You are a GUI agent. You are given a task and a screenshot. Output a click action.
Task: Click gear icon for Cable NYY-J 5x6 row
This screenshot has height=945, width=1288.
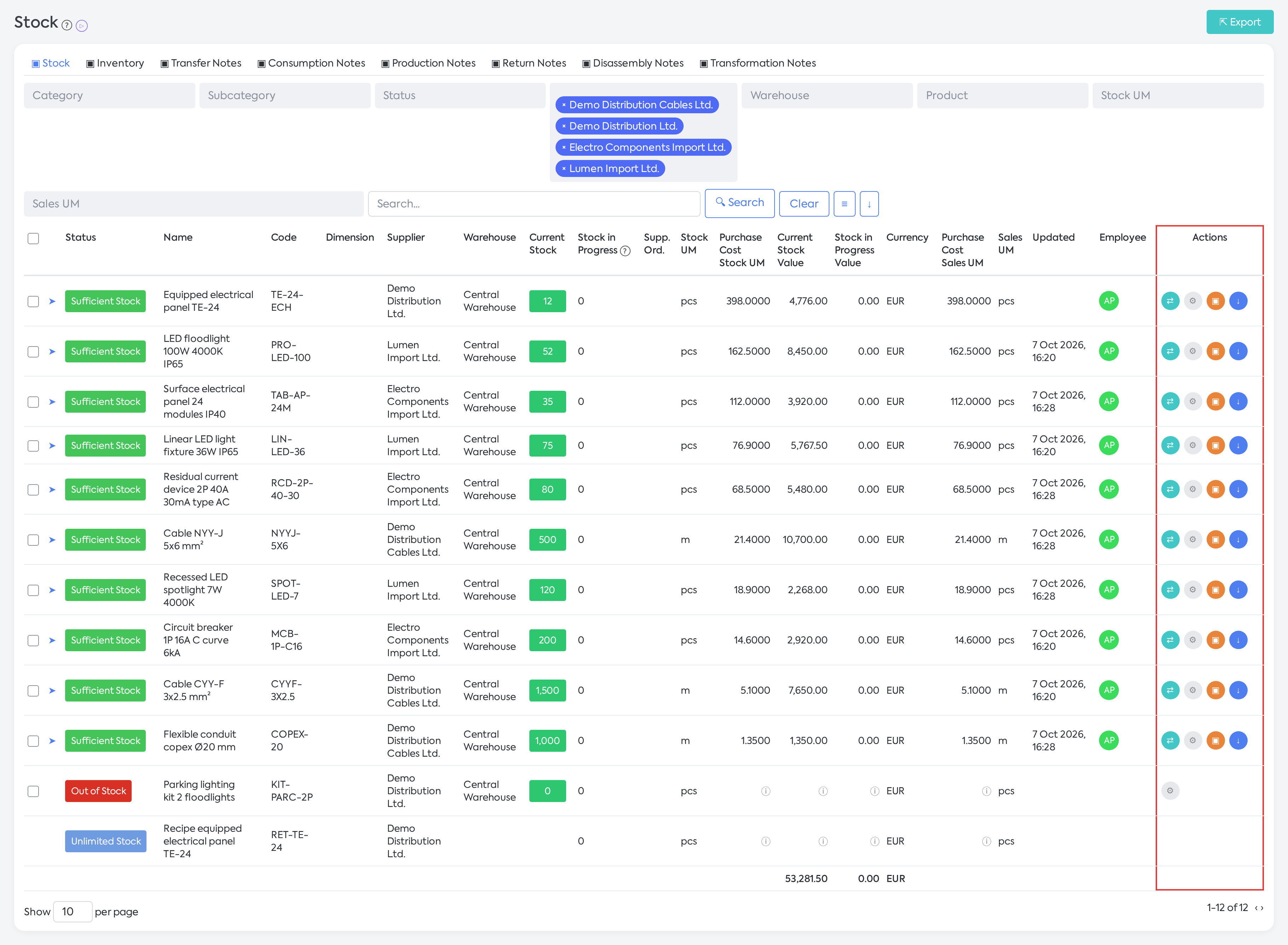(x=1192, y=539)
